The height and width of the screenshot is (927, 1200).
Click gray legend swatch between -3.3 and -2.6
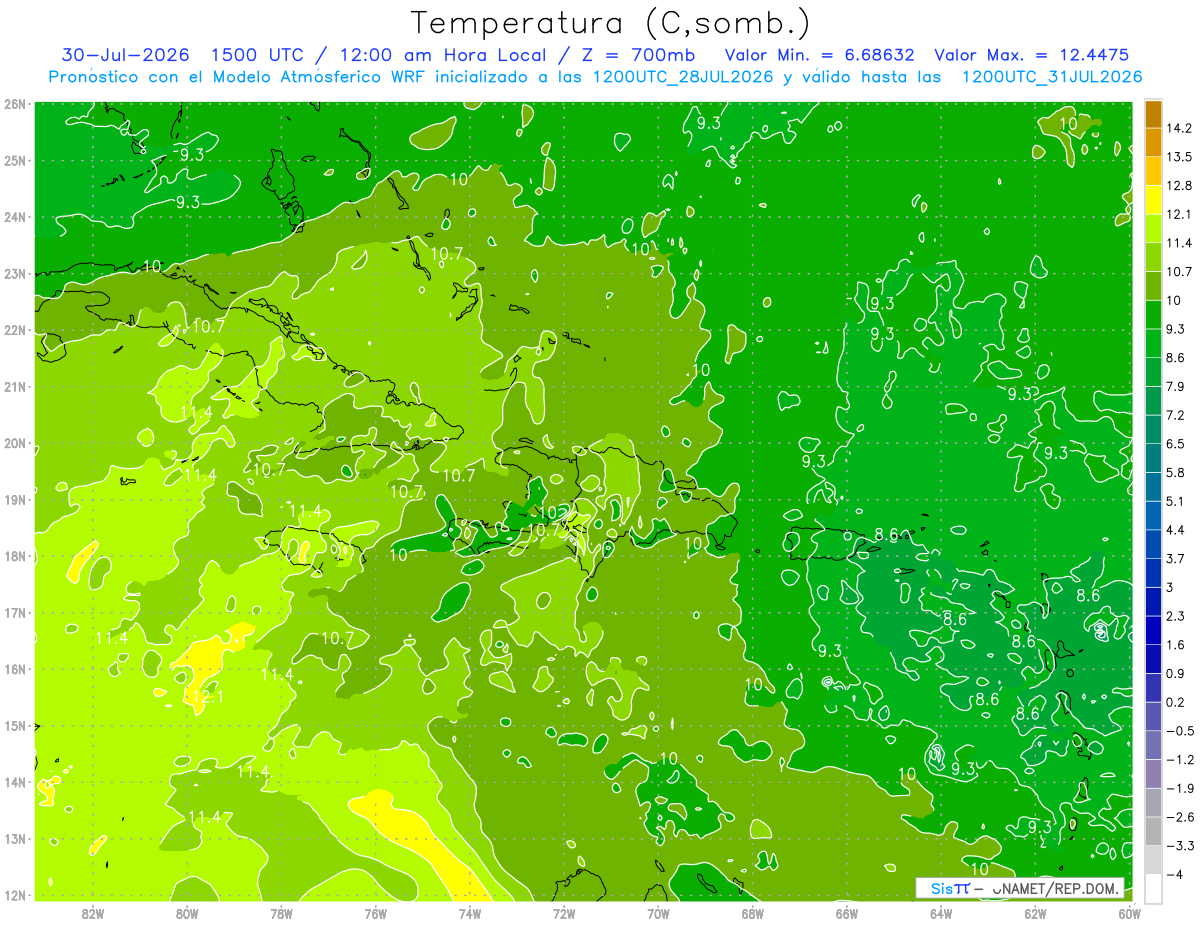click(x=1153, y=830)
